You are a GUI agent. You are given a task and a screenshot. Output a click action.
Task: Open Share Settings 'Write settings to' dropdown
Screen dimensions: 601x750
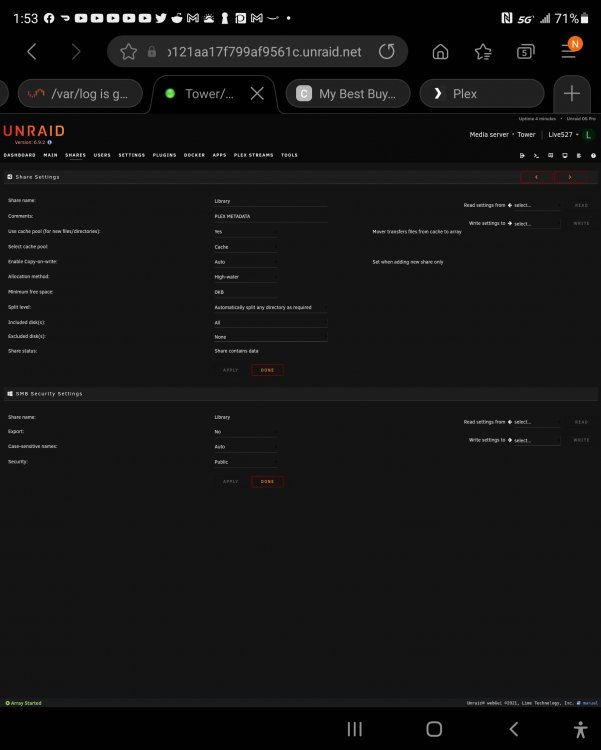pos(536,223)
